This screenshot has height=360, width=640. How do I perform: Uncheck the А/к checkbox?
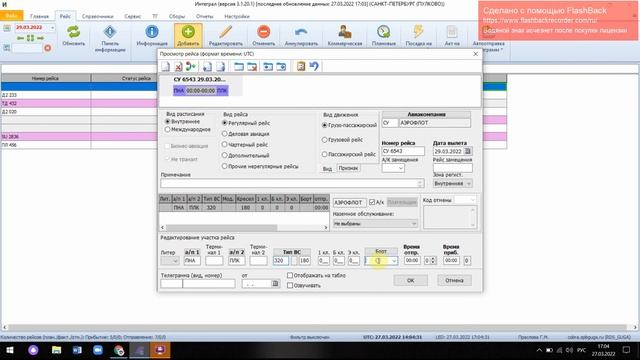point(372,202)
